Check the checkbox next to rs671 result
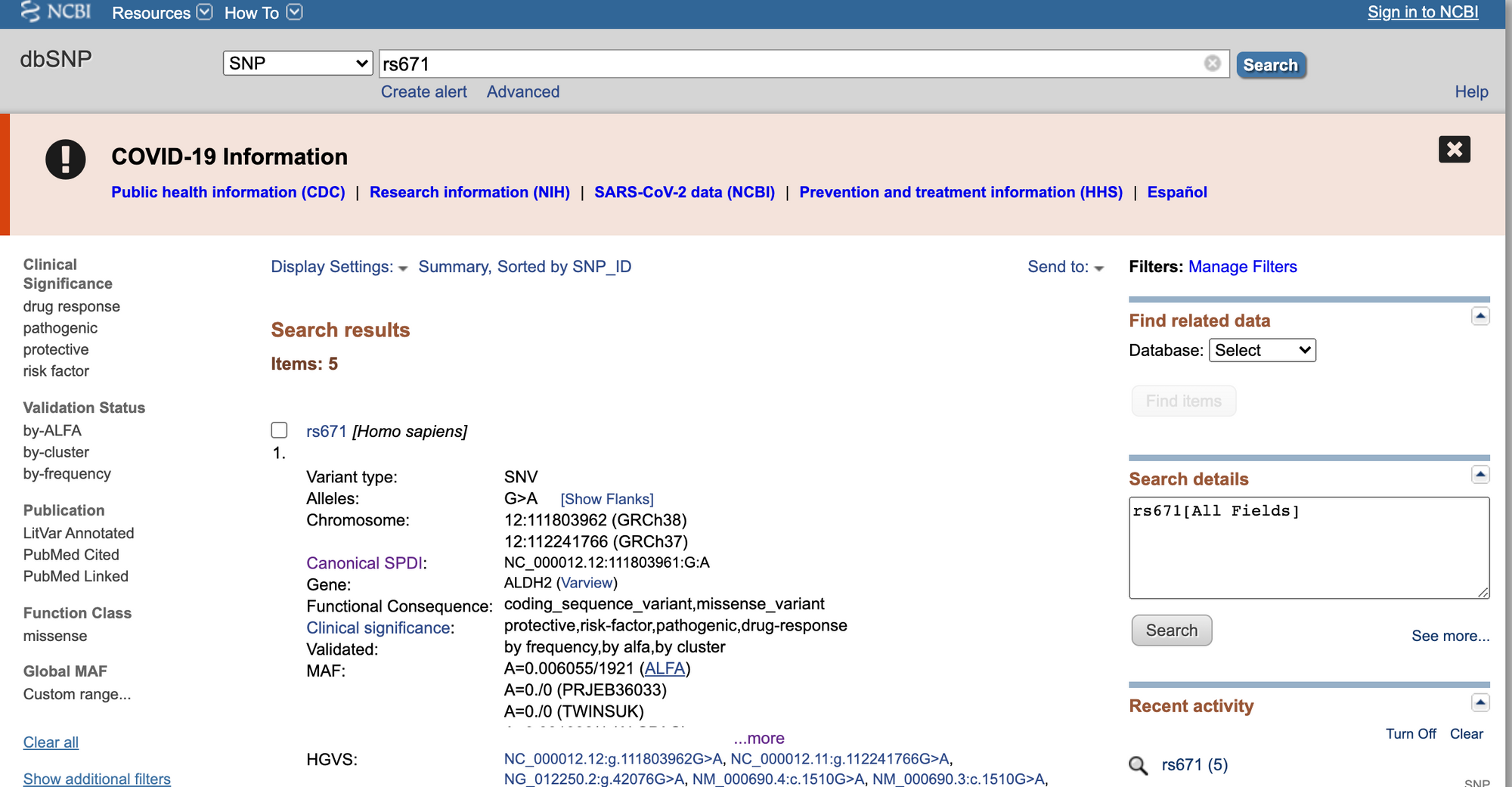This screenshot has height=787, width=1512. pos(279,429)
